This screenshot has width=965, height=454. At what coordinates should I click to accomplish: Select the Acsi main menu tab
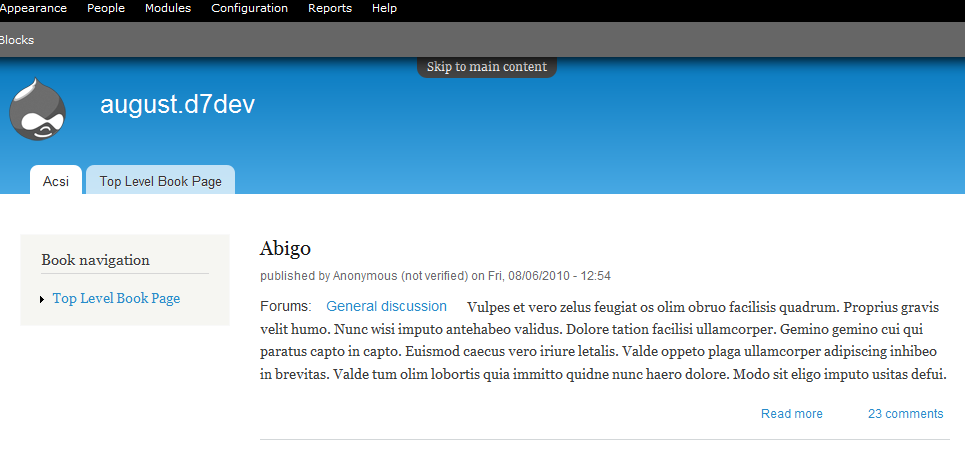tap(56, 180)
